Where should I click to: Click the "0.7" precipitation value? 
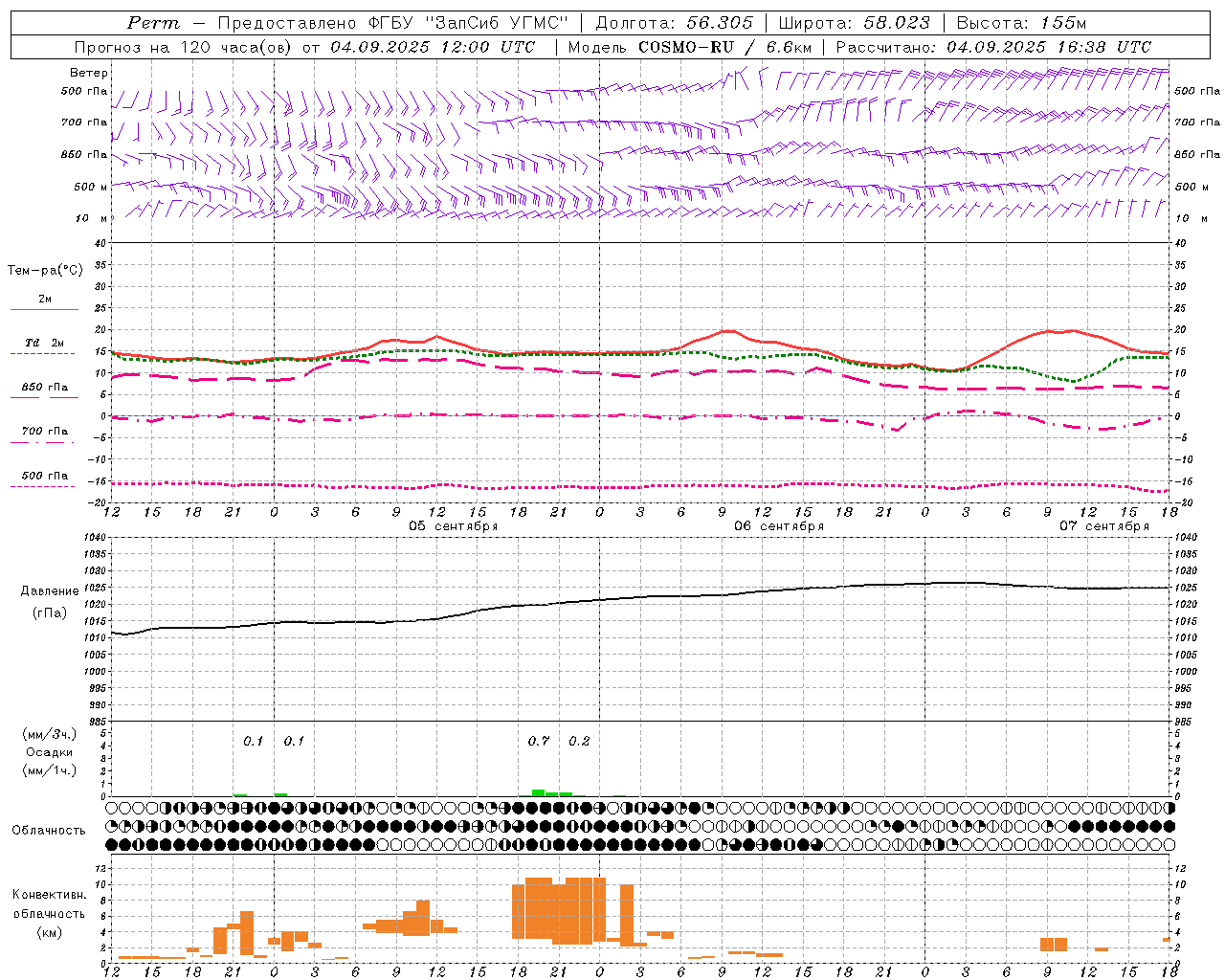(539, 741)
